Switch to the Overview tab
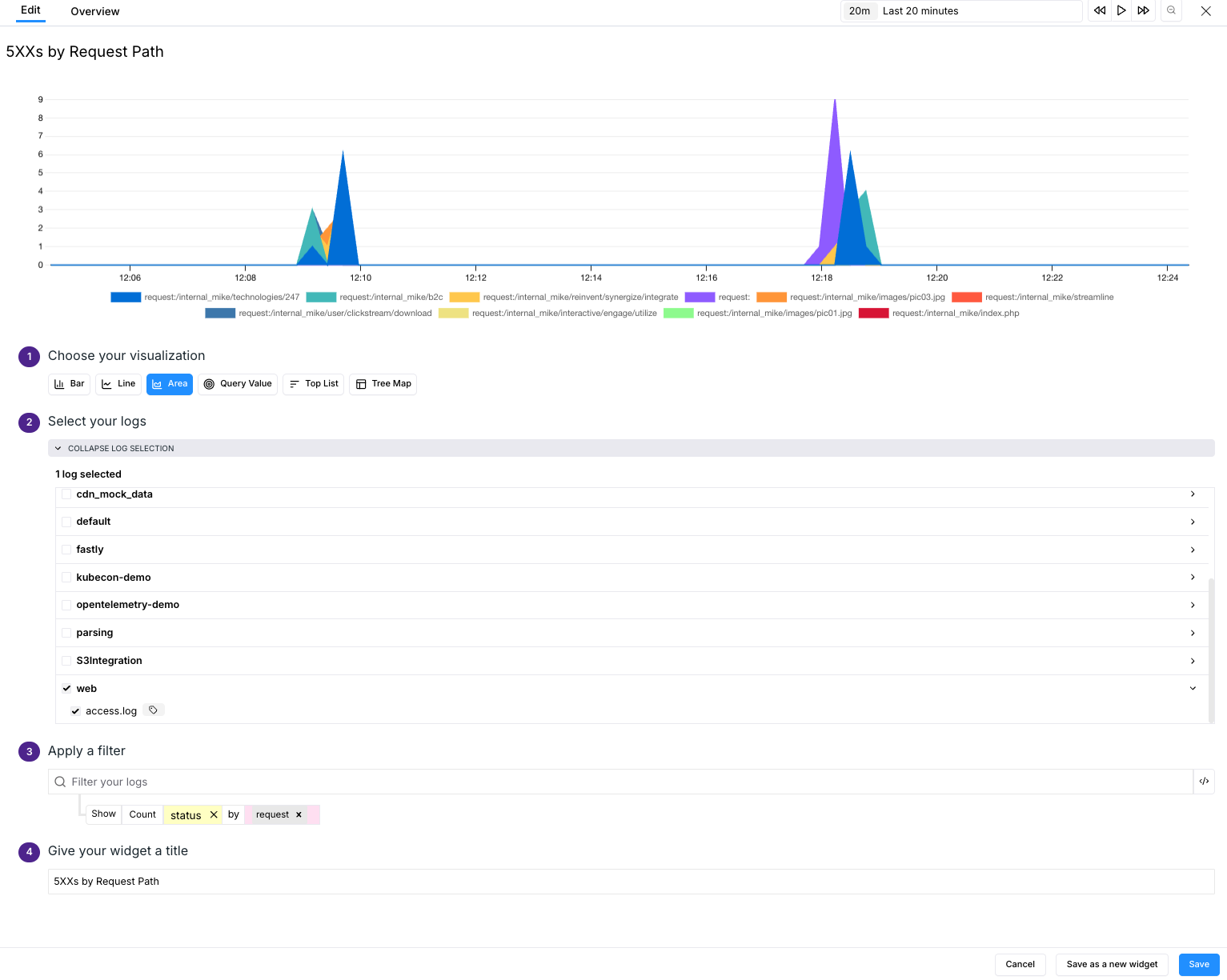The width and height of the screenshot is (1227, 980). 94,11
